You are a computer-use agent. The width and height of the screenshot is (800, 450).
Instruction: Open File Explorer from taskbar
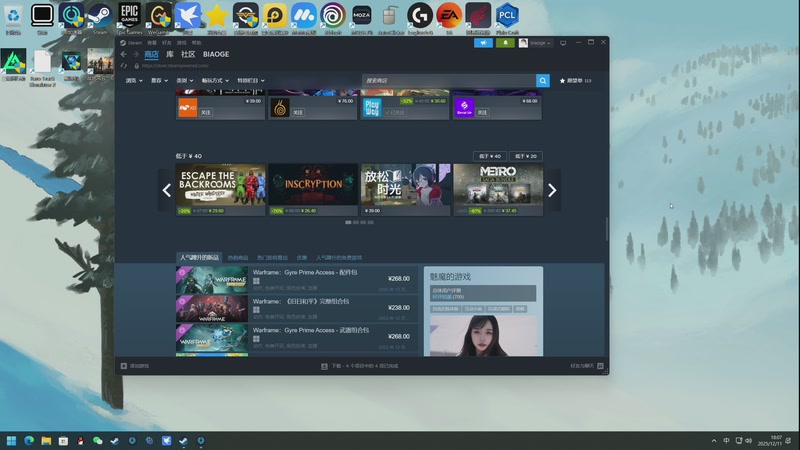[46, 441]
